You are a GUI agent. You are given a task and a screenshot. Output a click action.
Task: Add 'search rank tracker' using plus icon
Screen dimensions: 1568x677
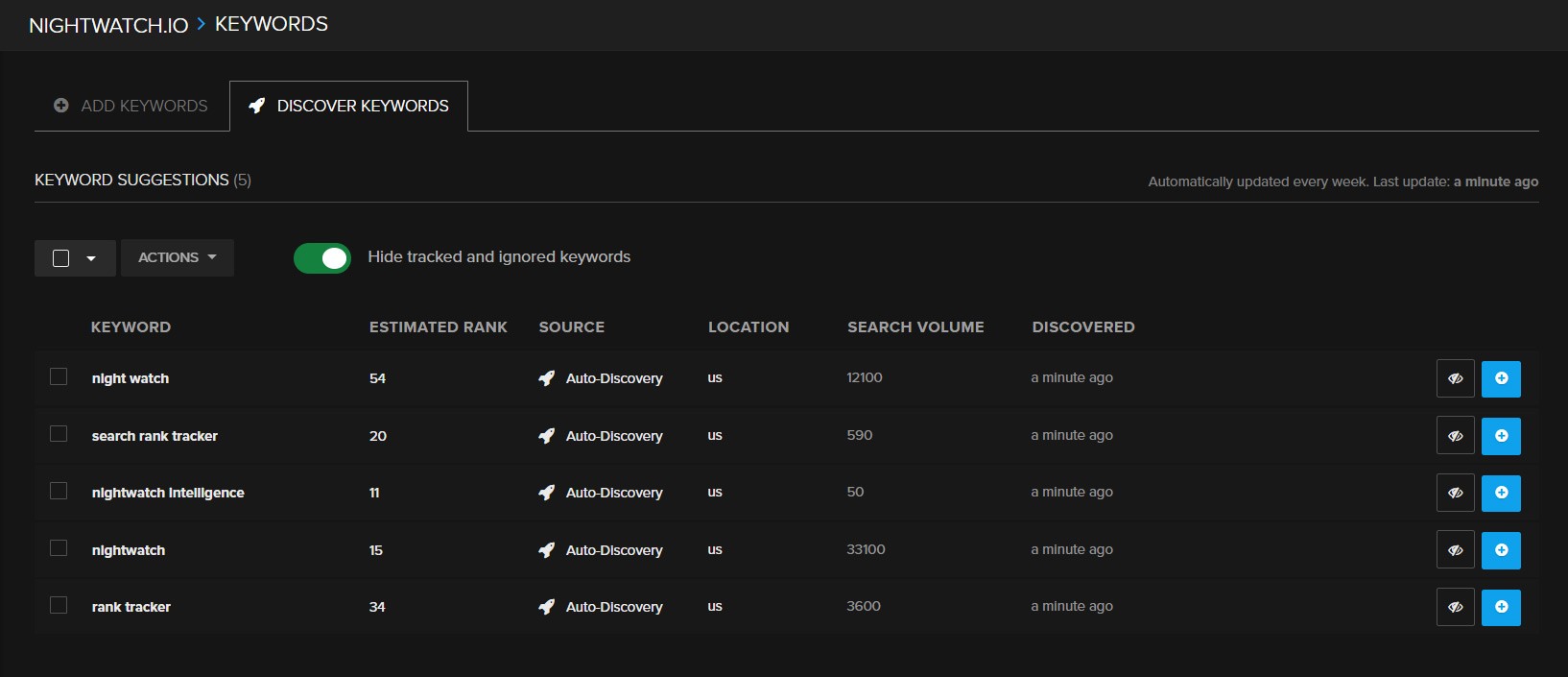[1501, 436]
